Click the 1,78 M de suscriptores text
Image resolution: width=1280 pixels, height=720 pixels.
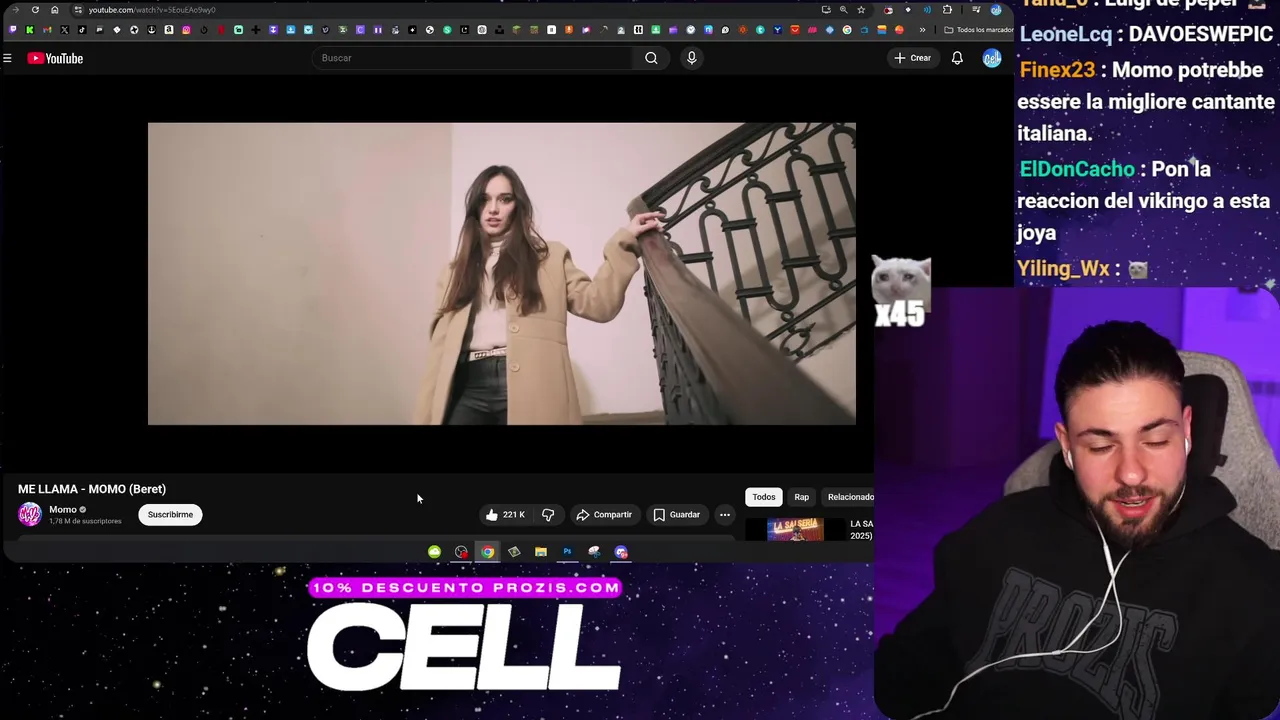[85, 521]
